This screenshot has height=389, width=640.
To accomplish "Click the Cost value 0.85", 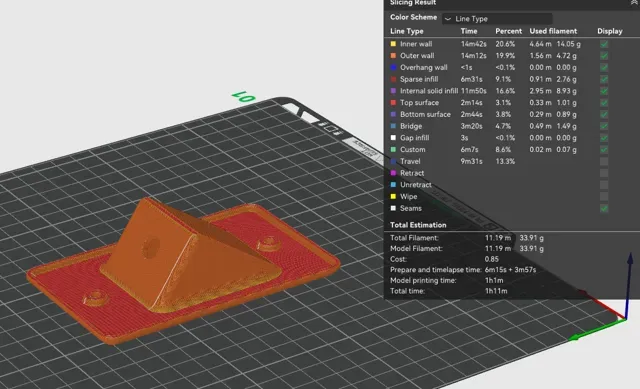I will tap(491, 259).
